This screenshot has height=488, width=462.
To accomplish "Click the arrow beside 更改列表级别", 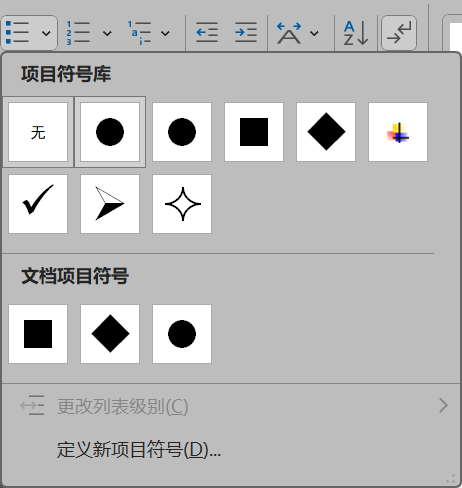I will 443,406.
